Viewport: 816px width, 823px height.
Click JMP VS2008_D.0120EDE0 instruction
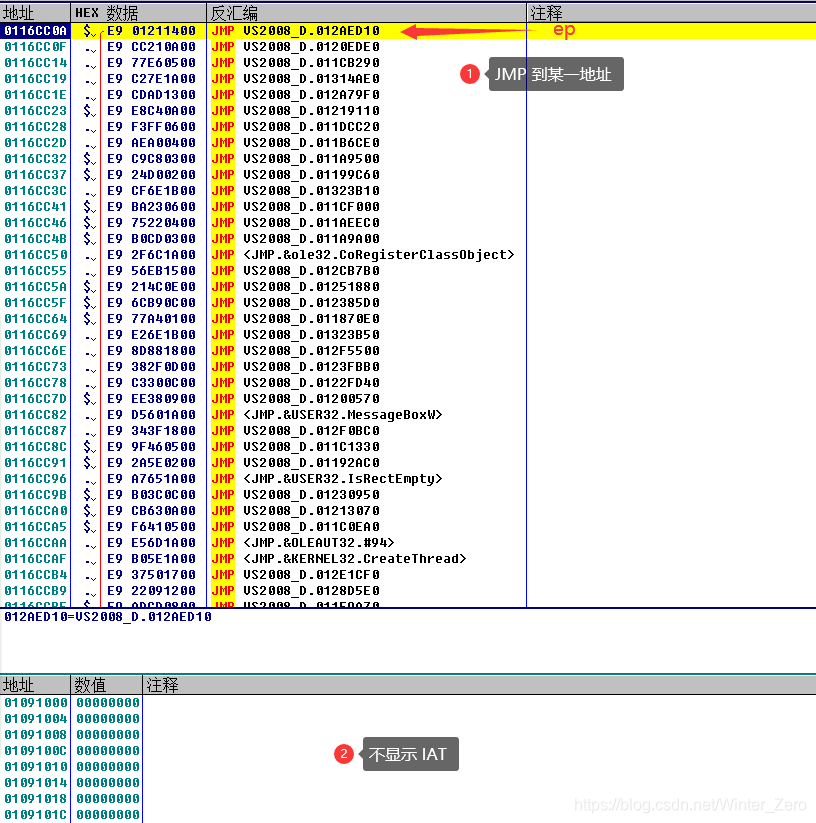tap(295, 47)
